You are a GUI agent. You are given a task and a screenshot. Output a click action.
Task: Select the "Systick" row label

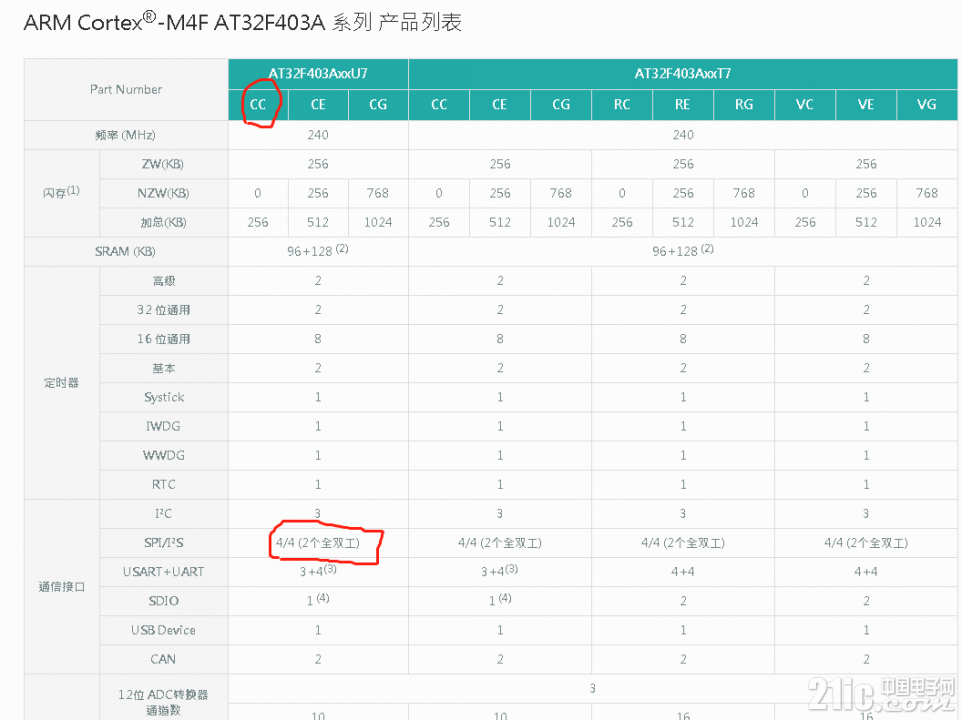coord(164,397)
